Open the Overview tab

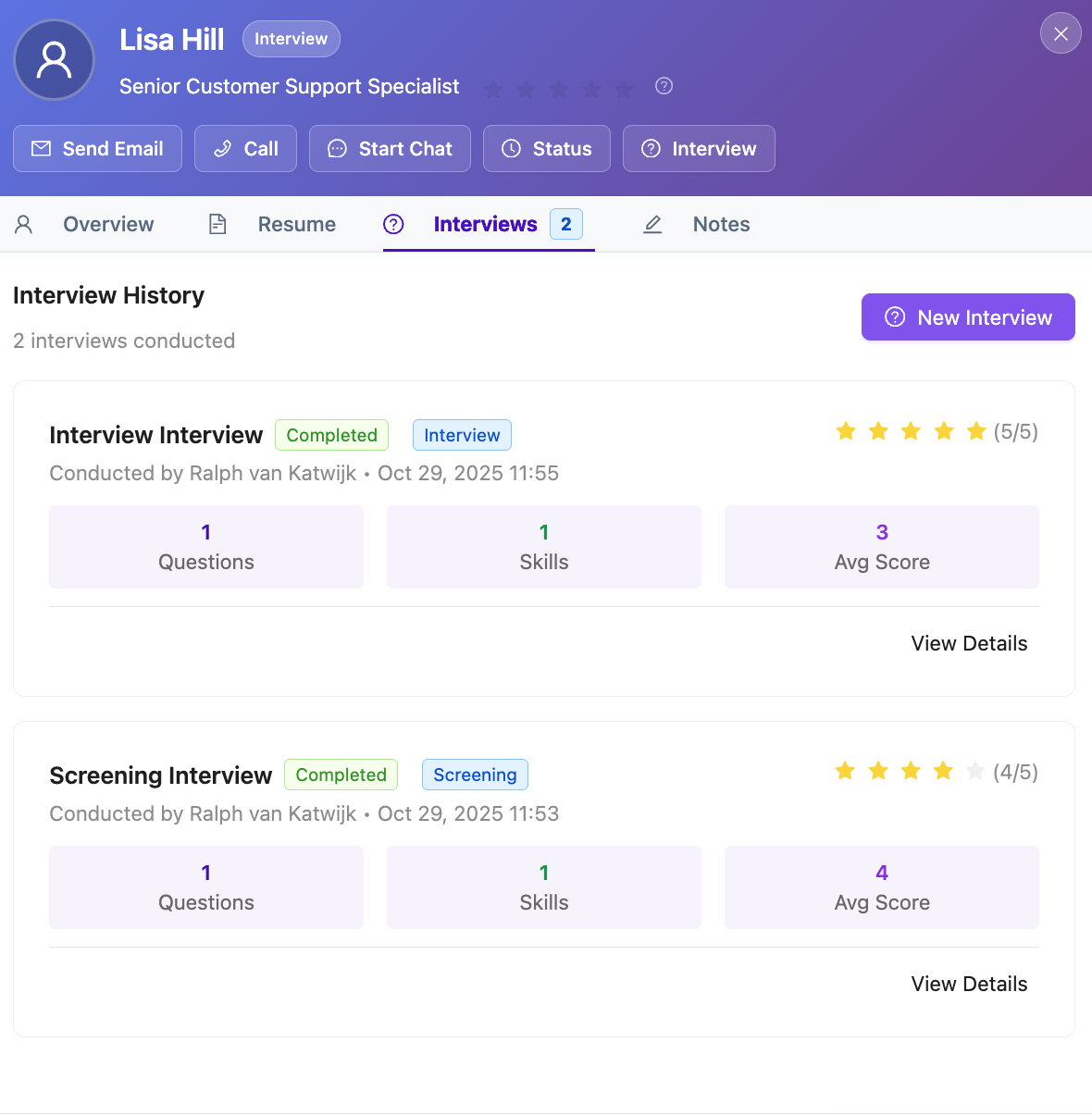(108, 224)
